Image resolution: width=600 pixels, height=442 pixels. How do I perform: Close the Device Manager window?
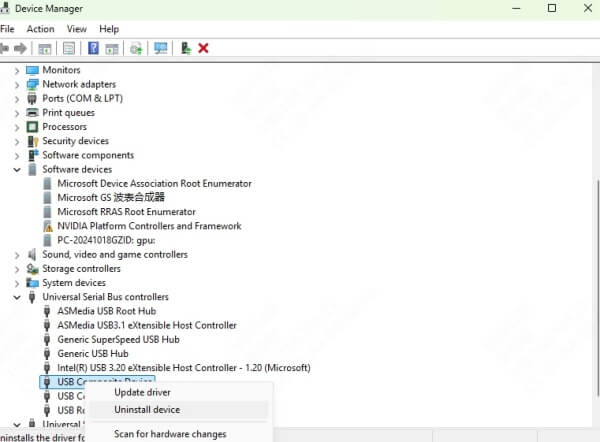click(x=588, y=8)
